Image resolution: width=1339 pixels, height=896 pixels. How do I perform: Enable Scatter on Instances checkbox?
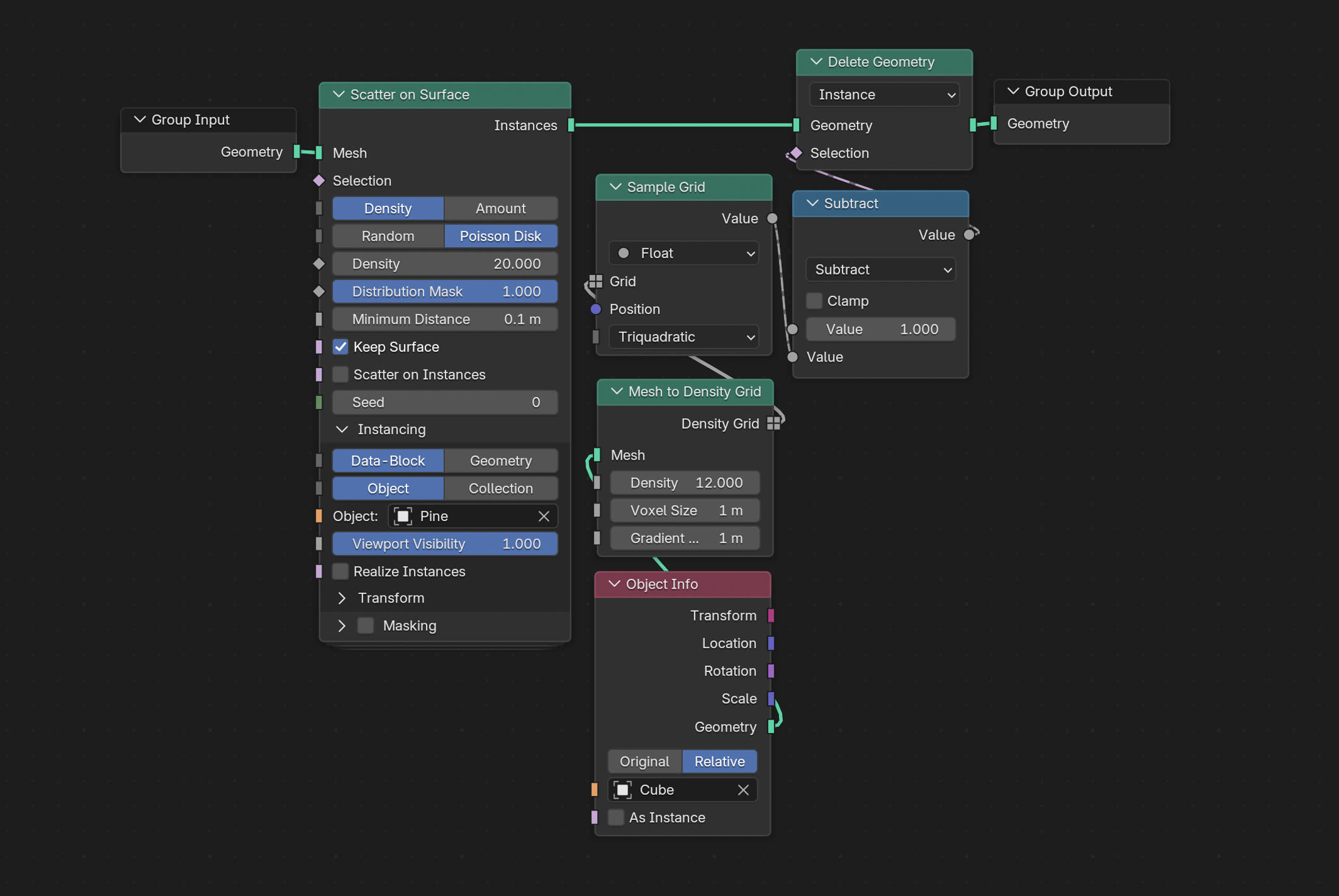(340, 374)
